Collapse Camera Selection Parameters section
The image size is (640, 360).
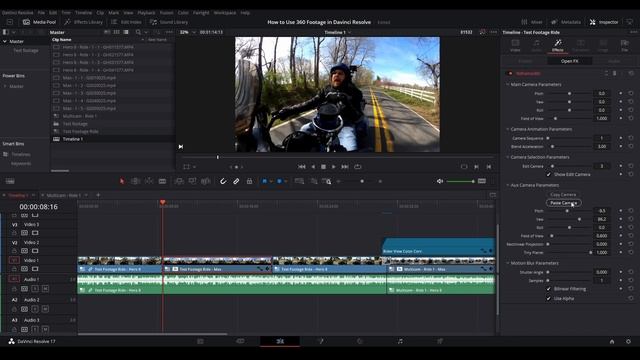(x=507, y=157)
